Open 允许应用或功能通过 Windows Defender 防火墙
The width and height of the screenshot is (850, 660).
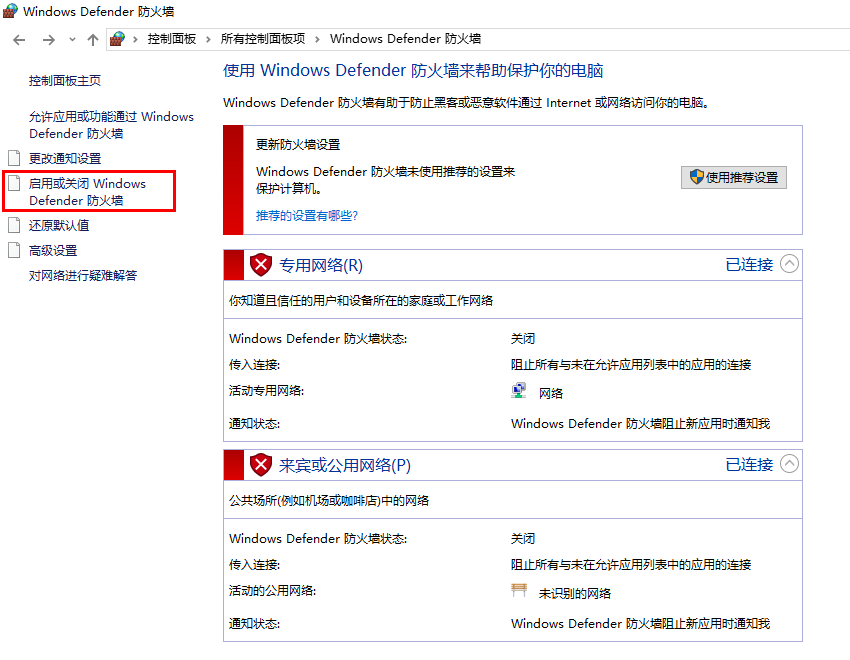(111, 125)
